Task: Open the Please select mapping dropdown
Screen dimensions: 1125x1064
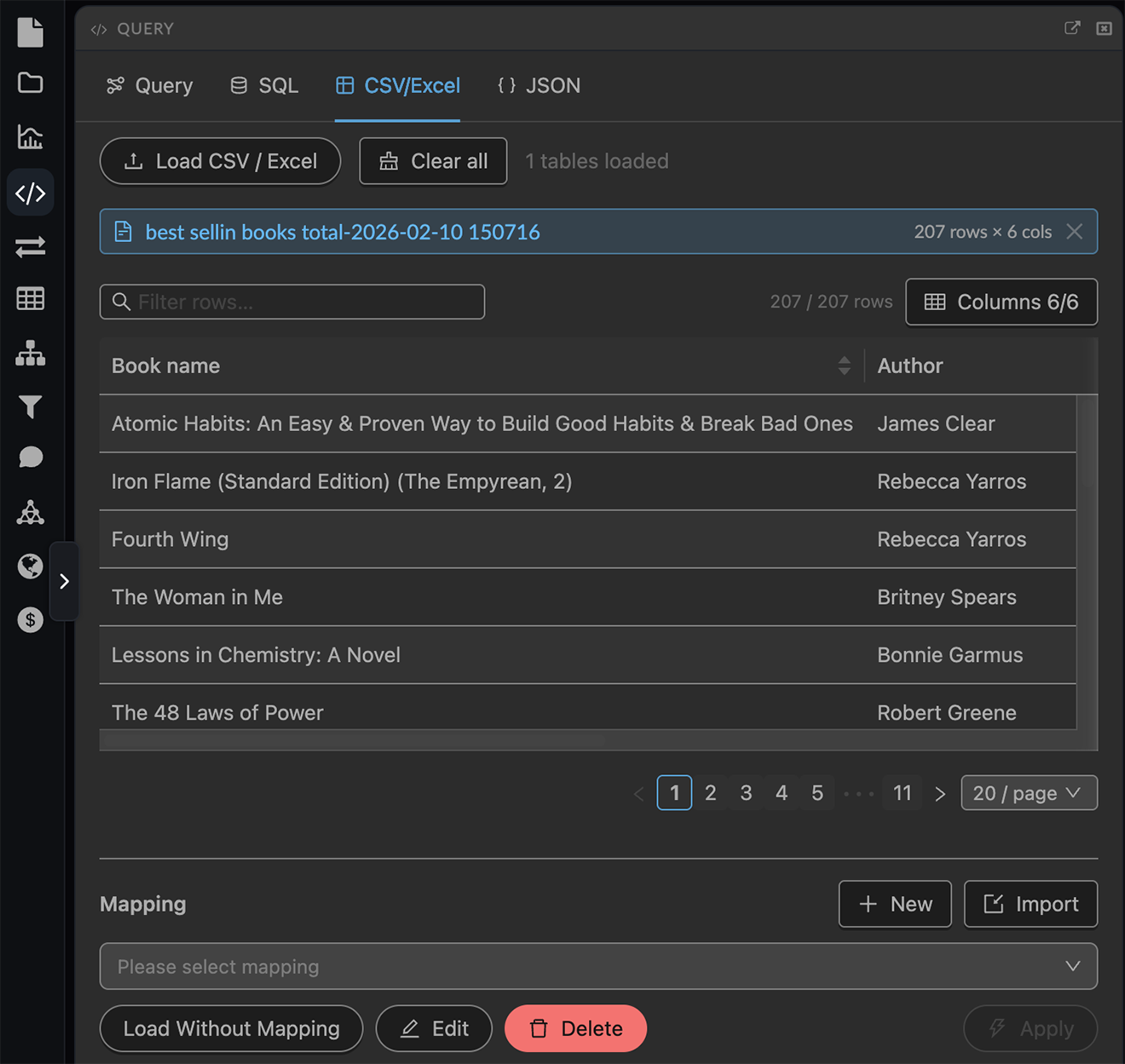Action: click(598, 966)
